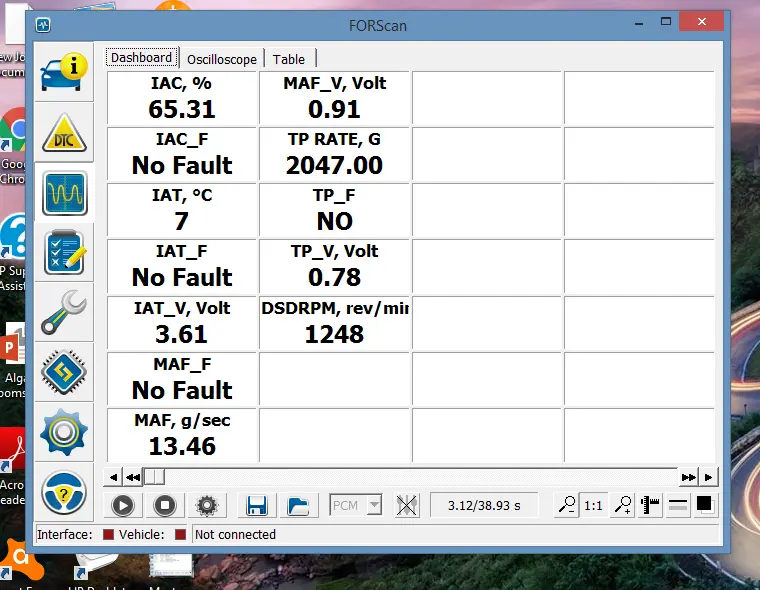Switch to the Table tab
Image resolution: width=760 pixels, height=590 pixels.
point(289,59)
